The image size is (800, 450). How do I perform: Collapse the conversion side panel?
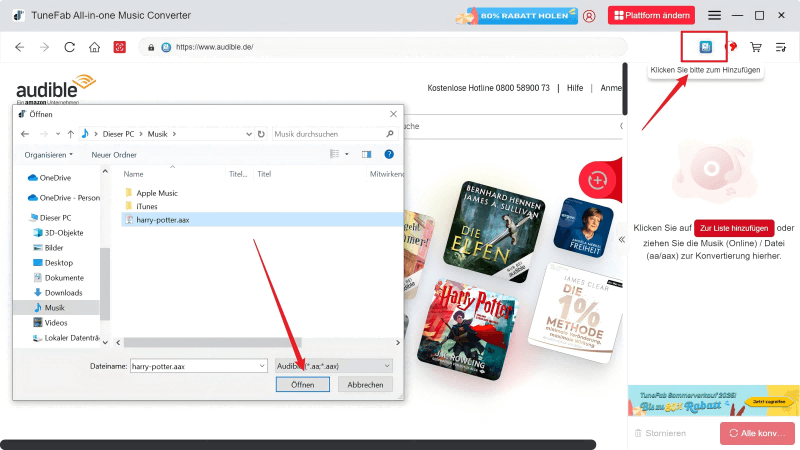pyautogui.click(x=621, y=239)
